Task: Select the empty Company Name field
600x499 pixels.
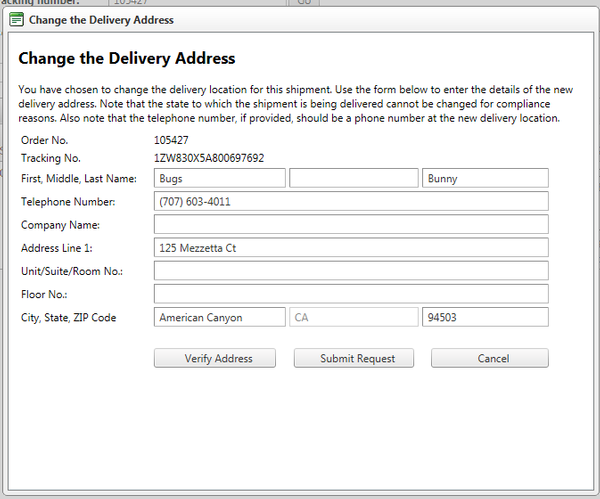Action: [351, 224]
